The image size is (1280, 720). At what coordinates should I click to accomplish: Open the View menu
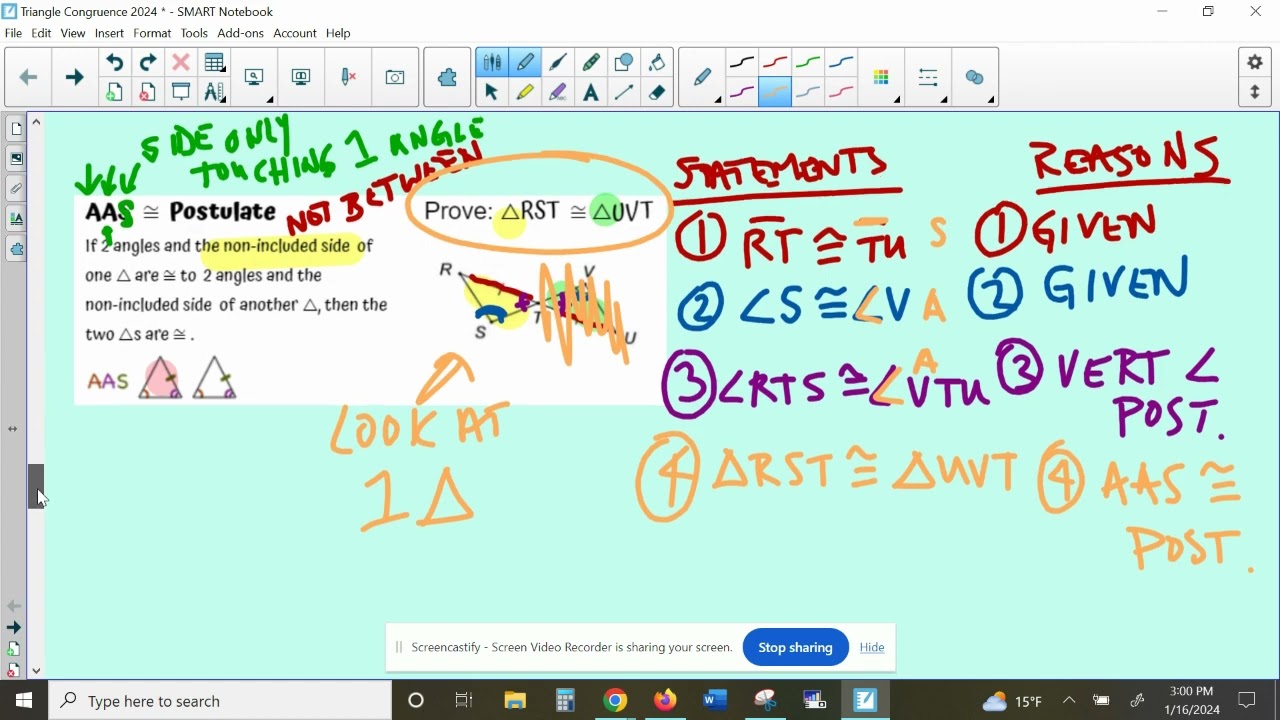(x=73, y=33)
